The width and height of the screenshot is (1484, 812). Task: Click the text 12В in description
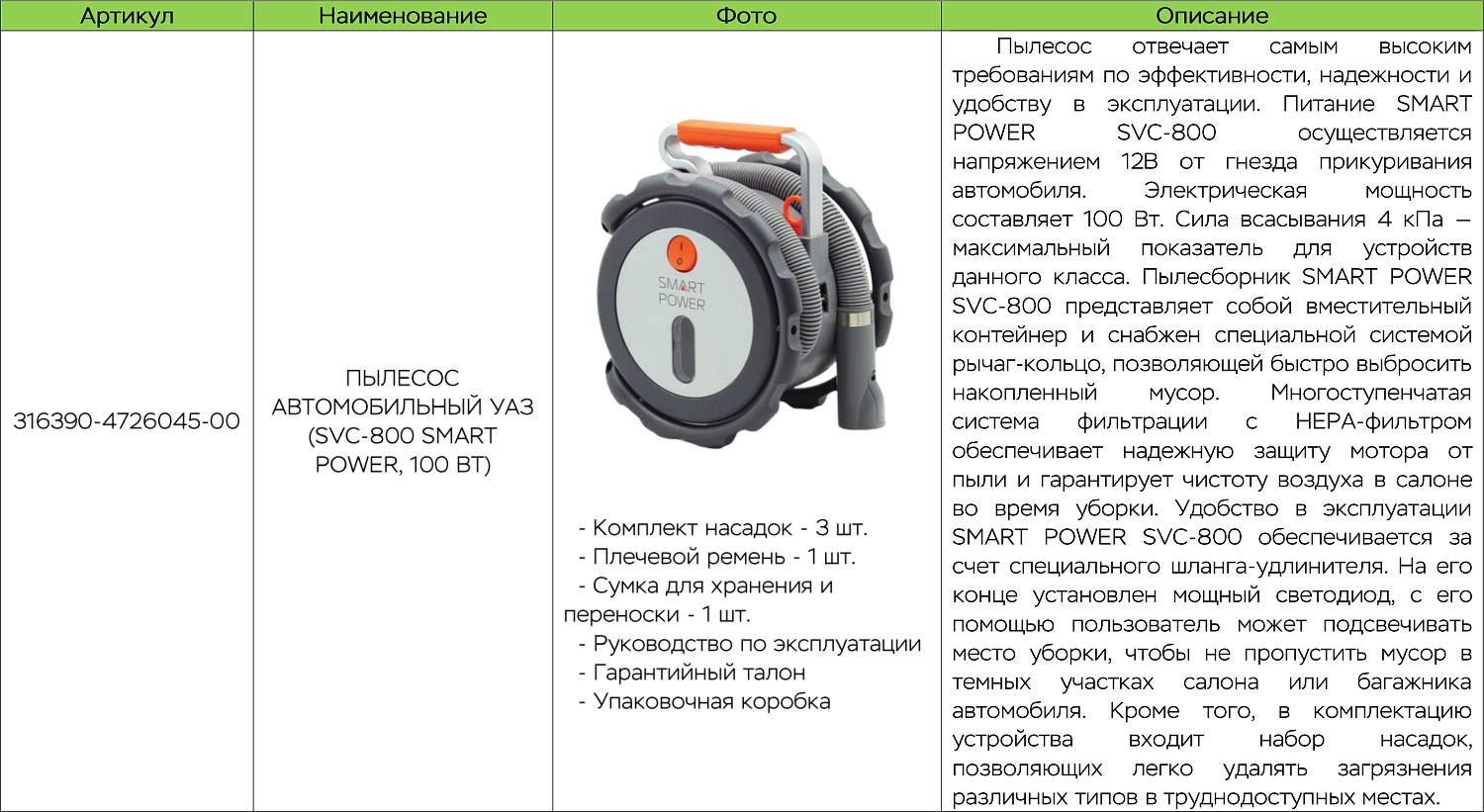[x=1138, y=162]
